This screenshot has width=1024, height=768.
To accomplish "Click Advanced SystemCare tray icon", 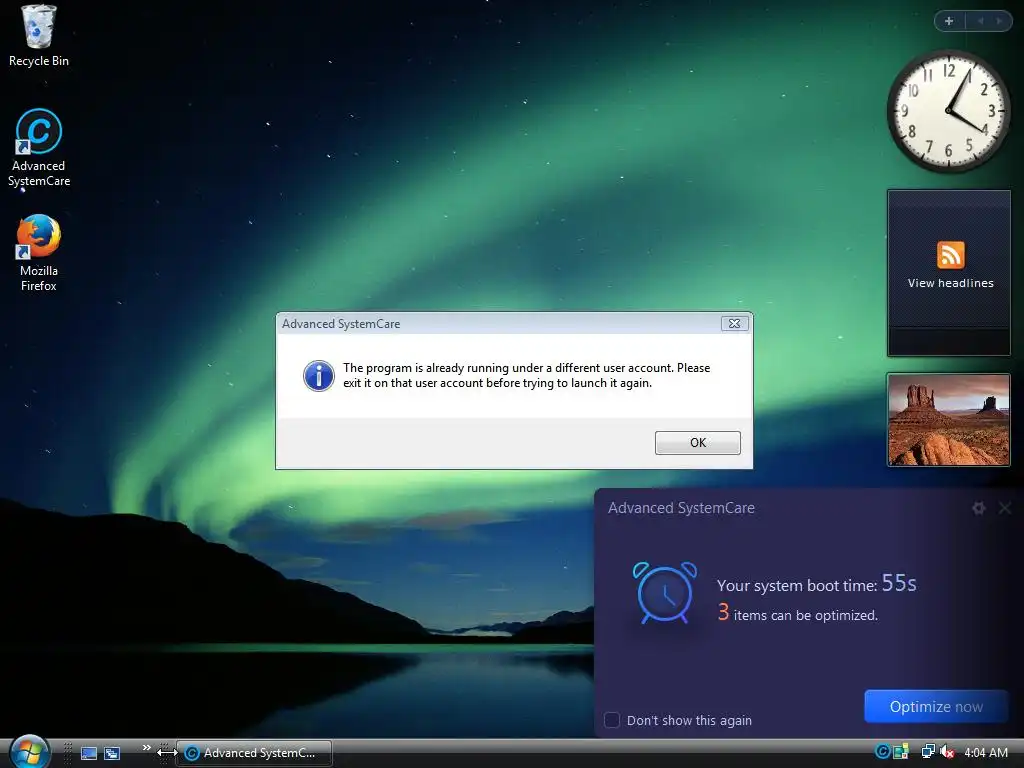I will click(882, 752).
